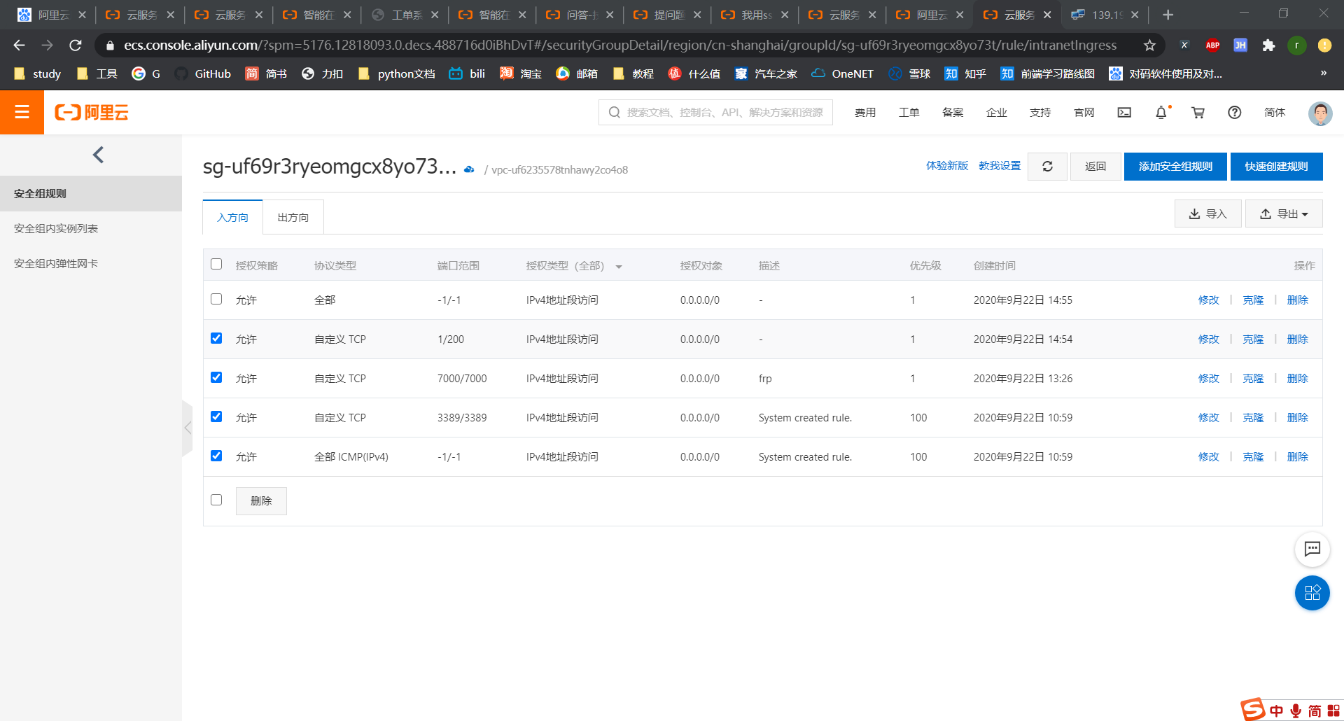Open the 工单 top menu
This screenshot has width=1344, height=721.
[909, 113]
